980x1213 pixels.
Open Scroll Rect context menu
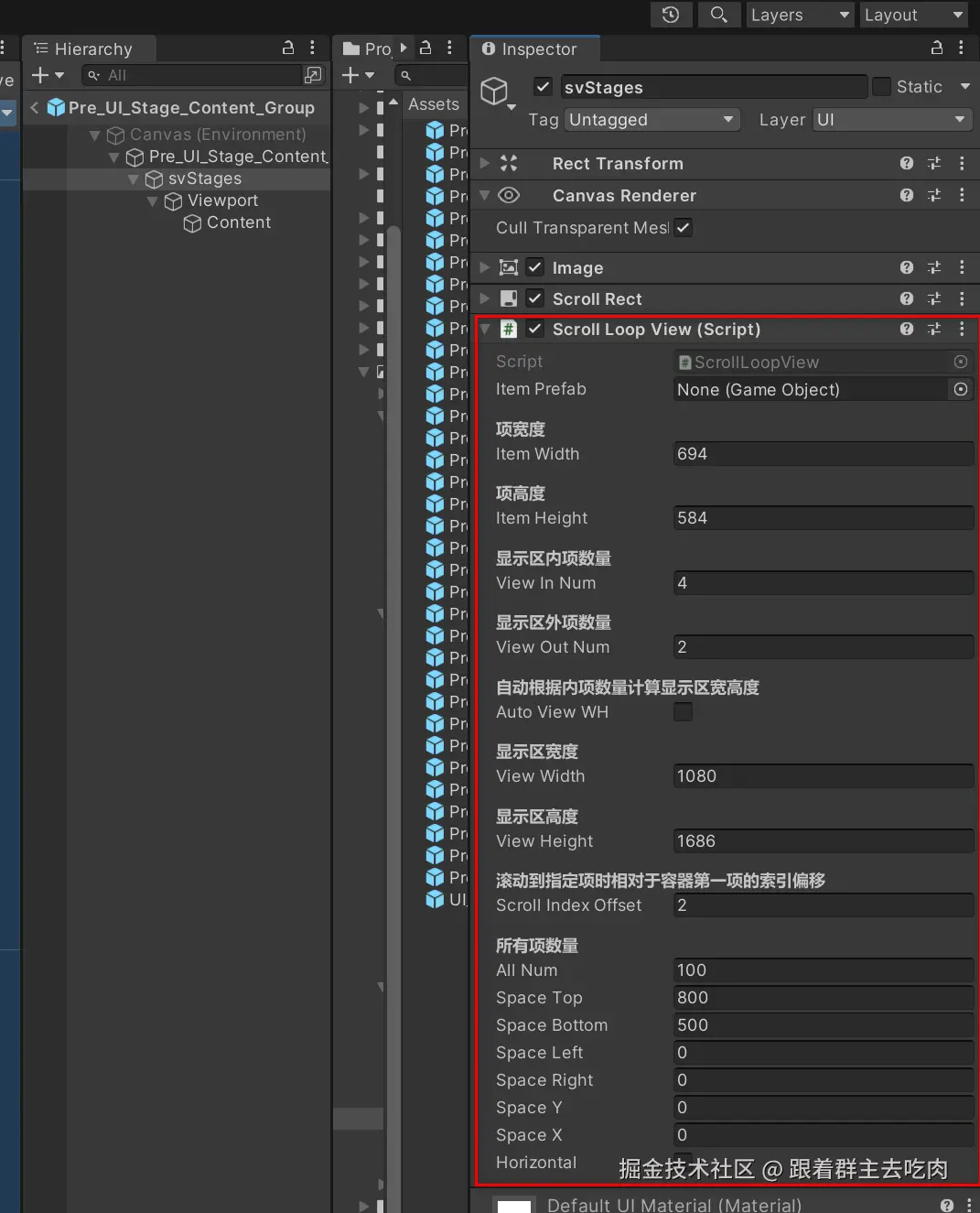[x=962, y=298]
